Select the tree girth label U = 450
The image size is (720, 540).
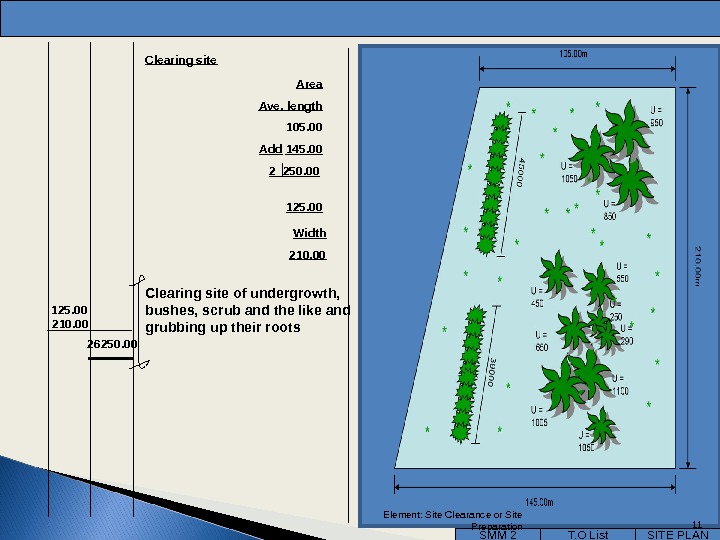[537, 297]
